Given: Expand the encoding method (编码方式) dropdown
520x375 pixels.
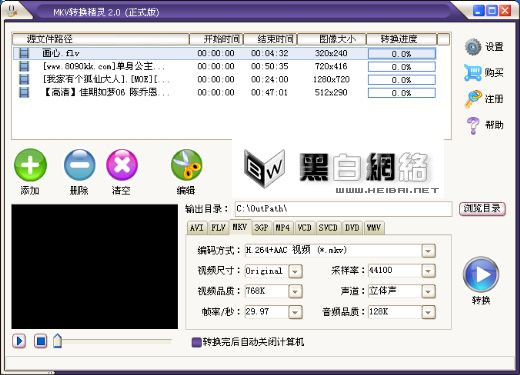Looking at the screenshot, I should [x=428, y=251].
